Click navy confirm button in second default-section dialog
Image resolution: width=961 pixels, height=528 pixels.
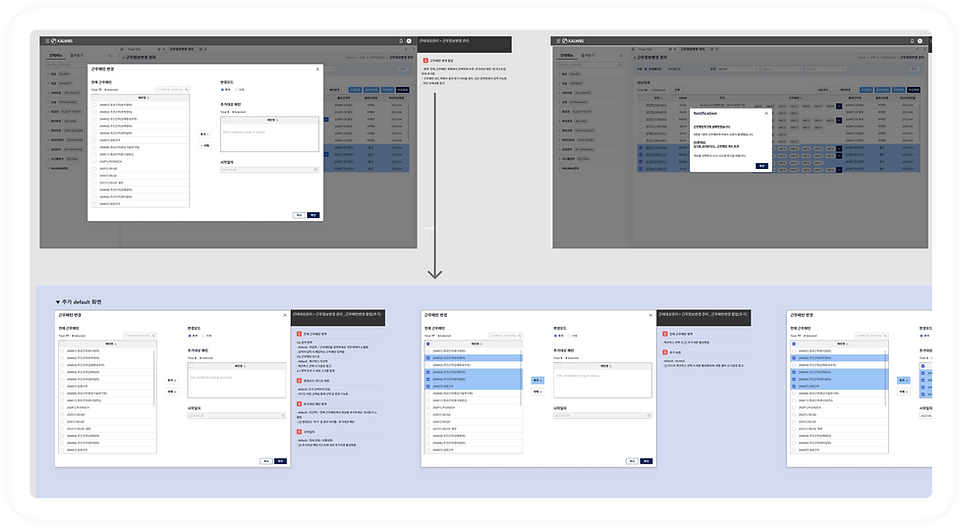coord(646,461)
